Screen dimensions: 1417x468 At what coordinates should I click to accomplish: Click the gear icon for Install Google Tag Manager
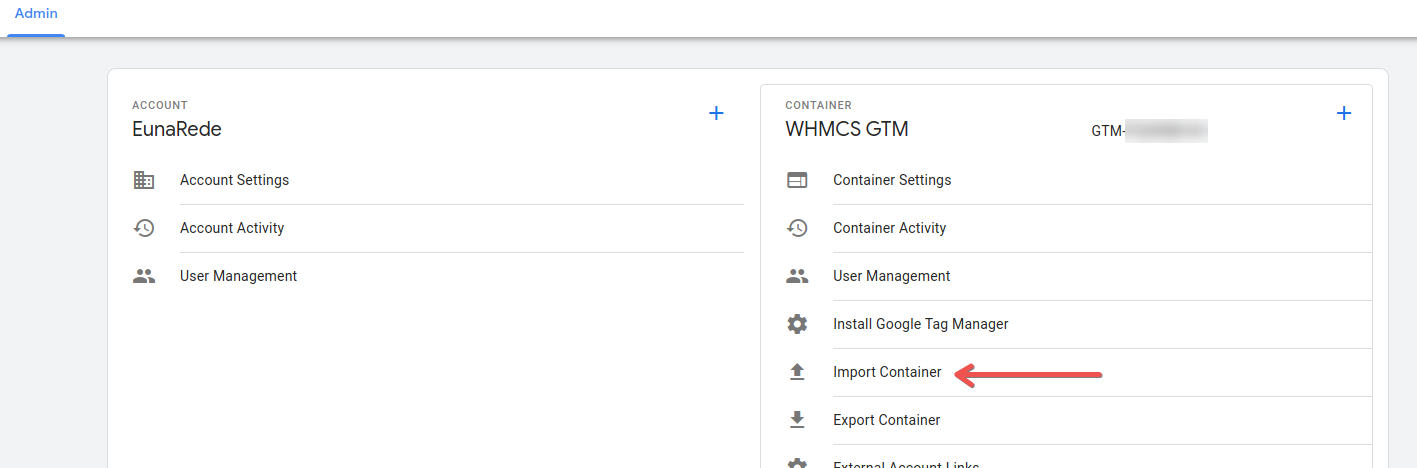pyautogui.click(x=797, y=324)
